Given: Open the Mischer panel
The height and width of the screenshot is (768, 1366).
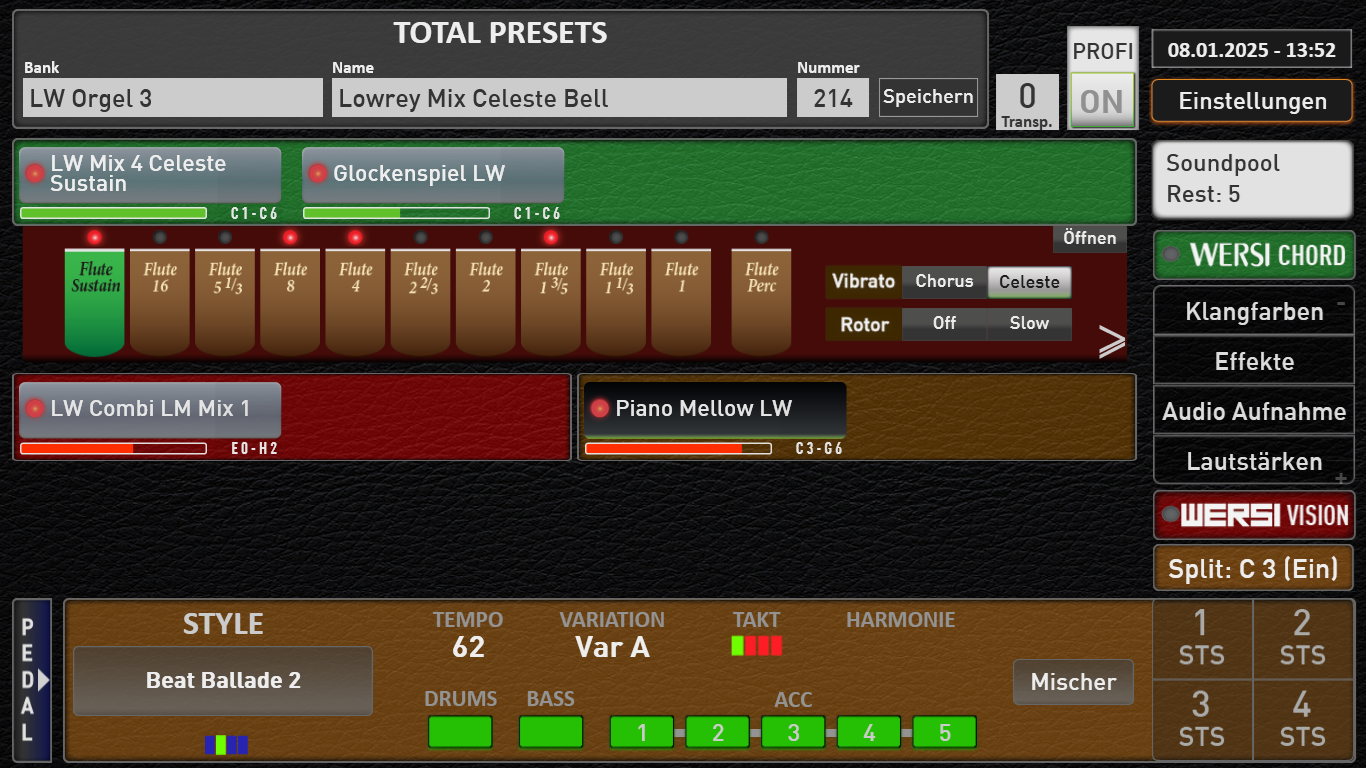Looking at the screenshot, I should click(1073, 682).
